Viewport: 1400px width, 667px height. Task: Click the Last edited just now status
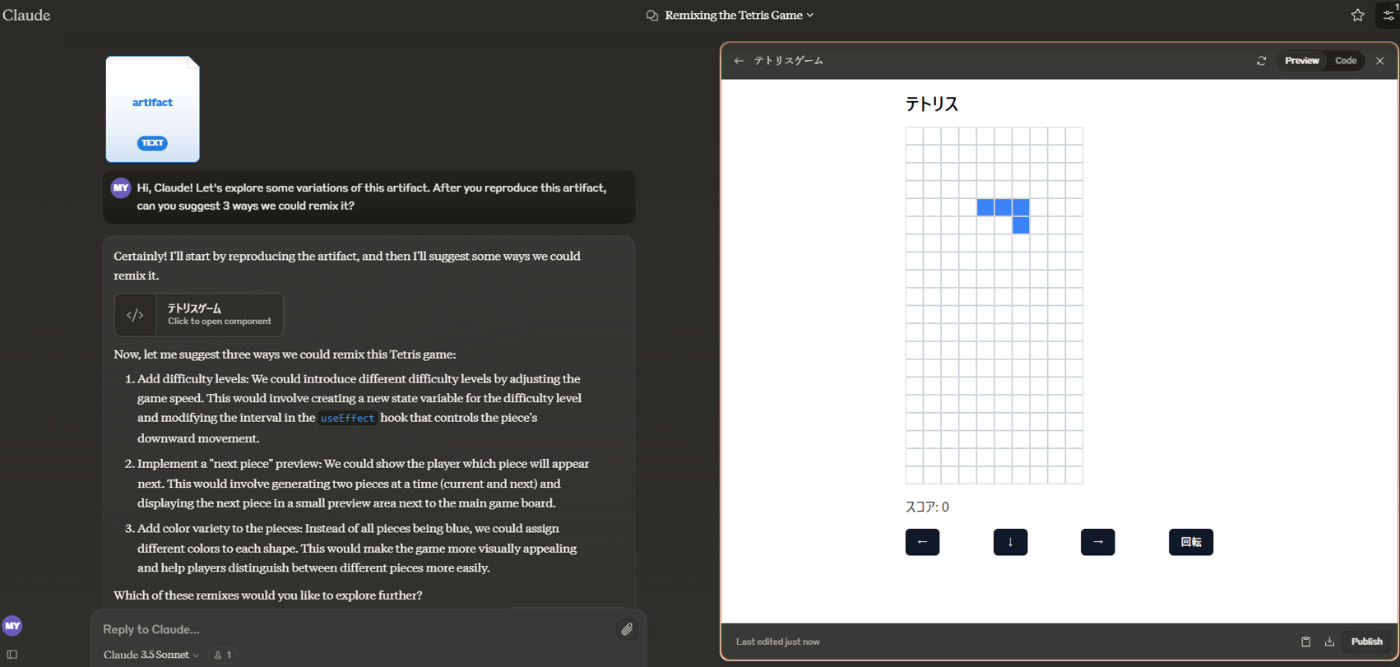tap(778, 642)
